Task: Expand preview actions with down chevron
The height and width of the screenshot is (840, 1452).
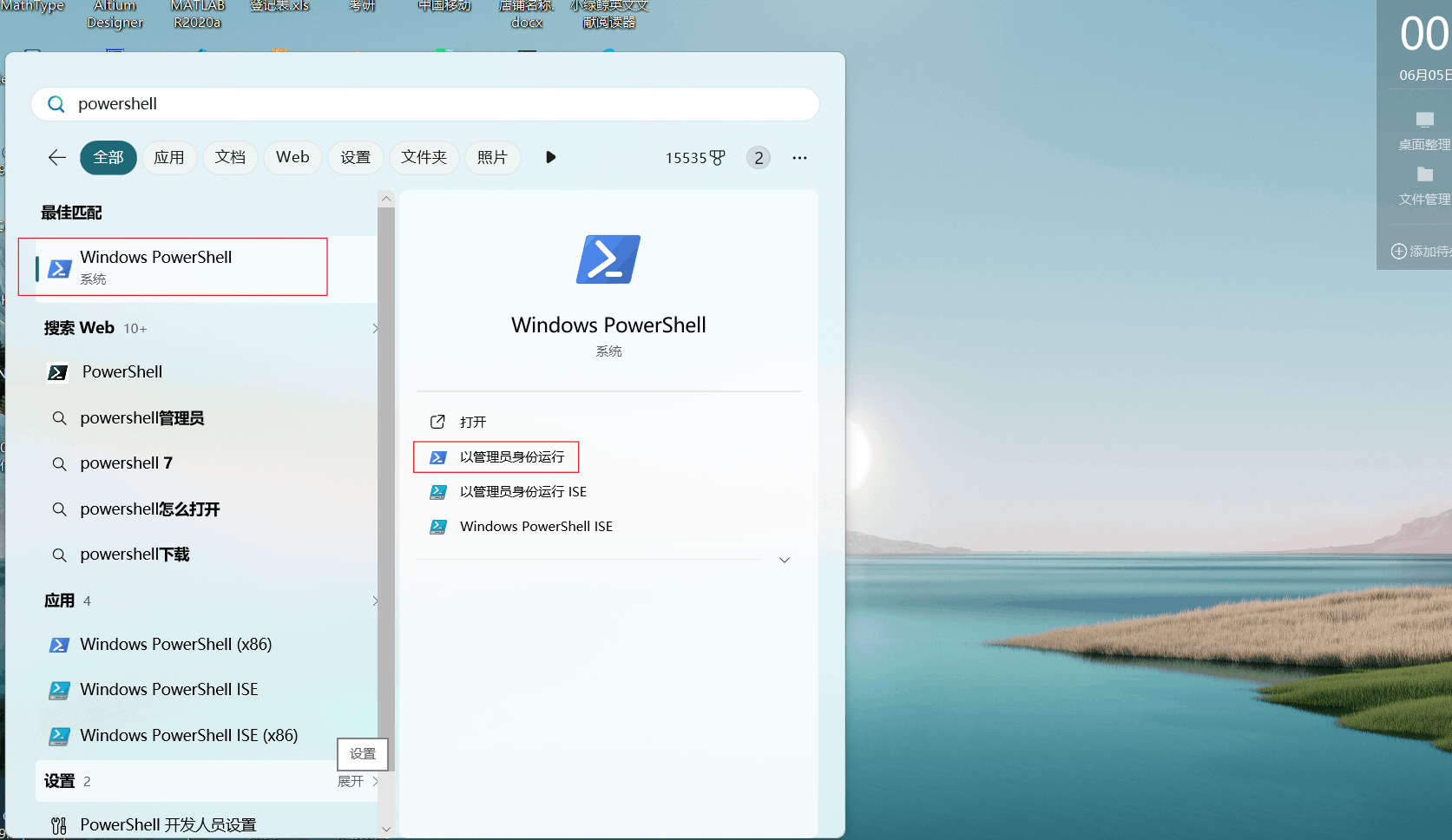Action: [x=785, y=561]
